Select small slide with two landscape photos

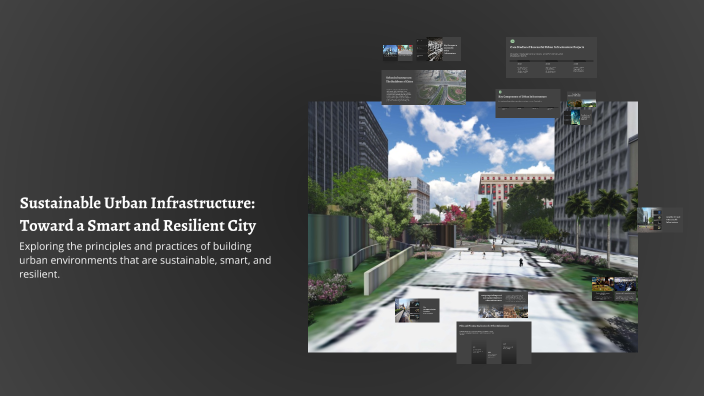click(x=581, y=100)
